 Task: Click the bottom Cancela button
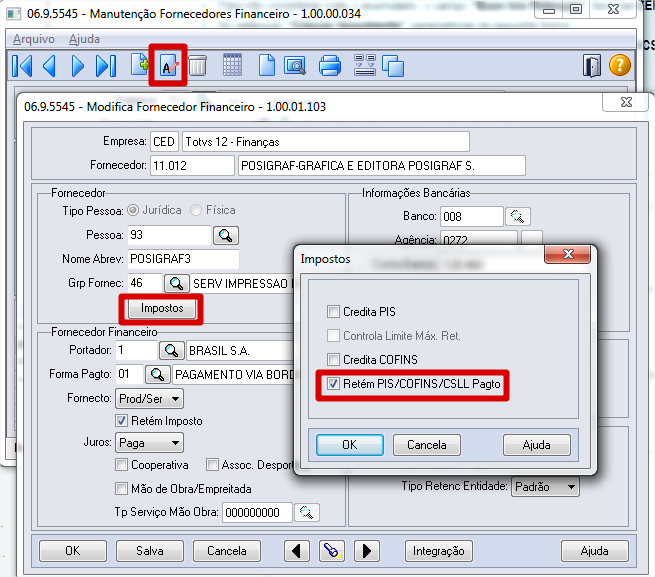coord(227,551)
